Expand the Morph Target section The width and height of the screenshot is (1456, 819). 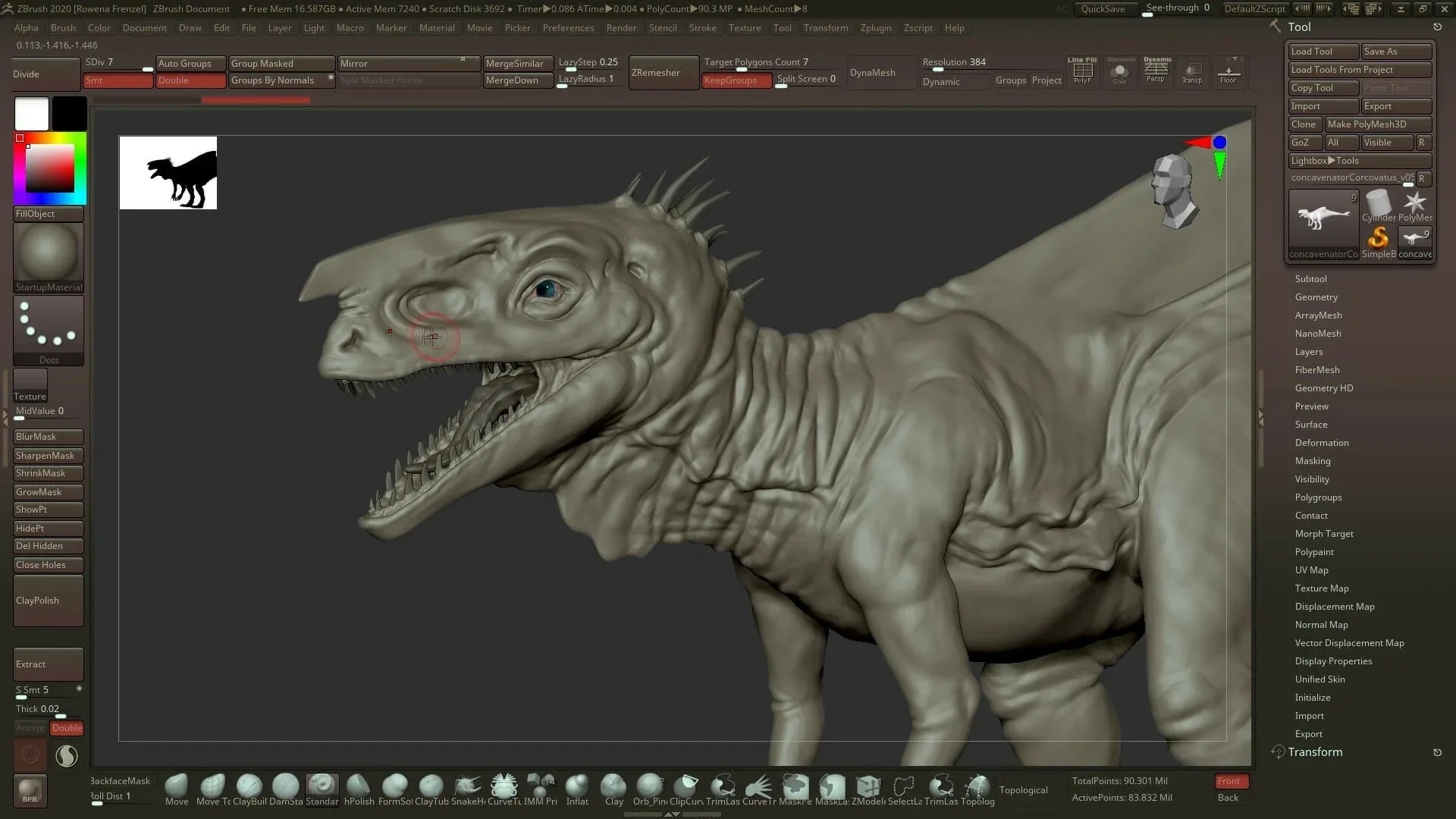[1324, 533]
